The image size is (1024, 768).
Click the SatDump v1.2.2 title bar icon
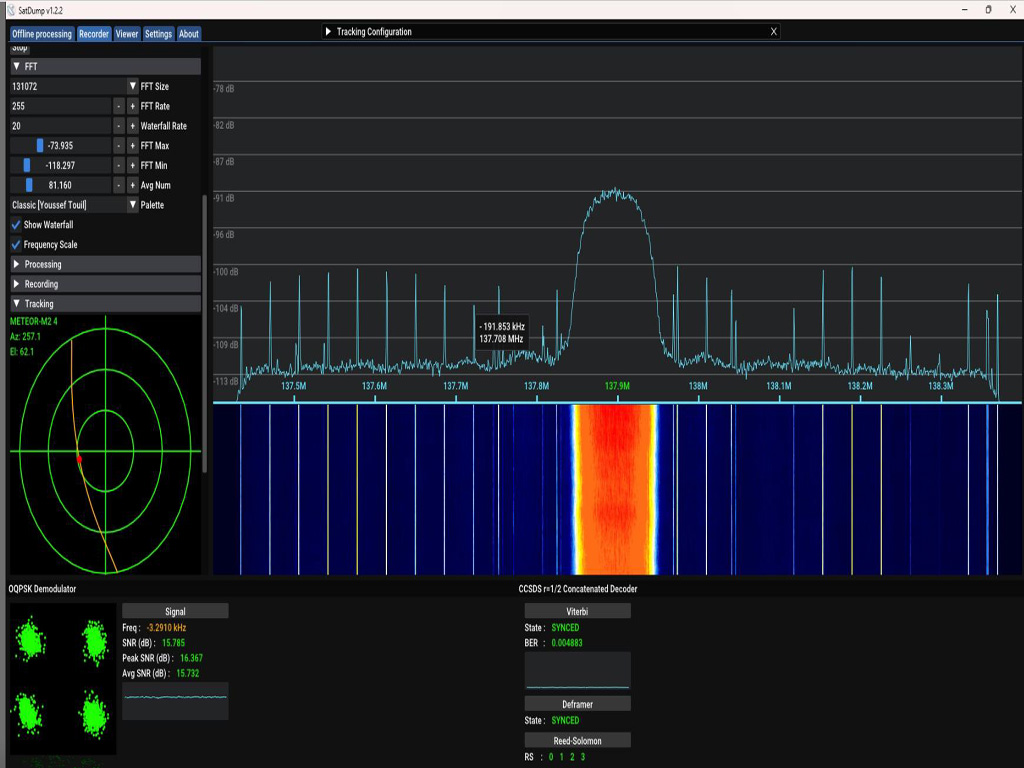coord(10,10)
